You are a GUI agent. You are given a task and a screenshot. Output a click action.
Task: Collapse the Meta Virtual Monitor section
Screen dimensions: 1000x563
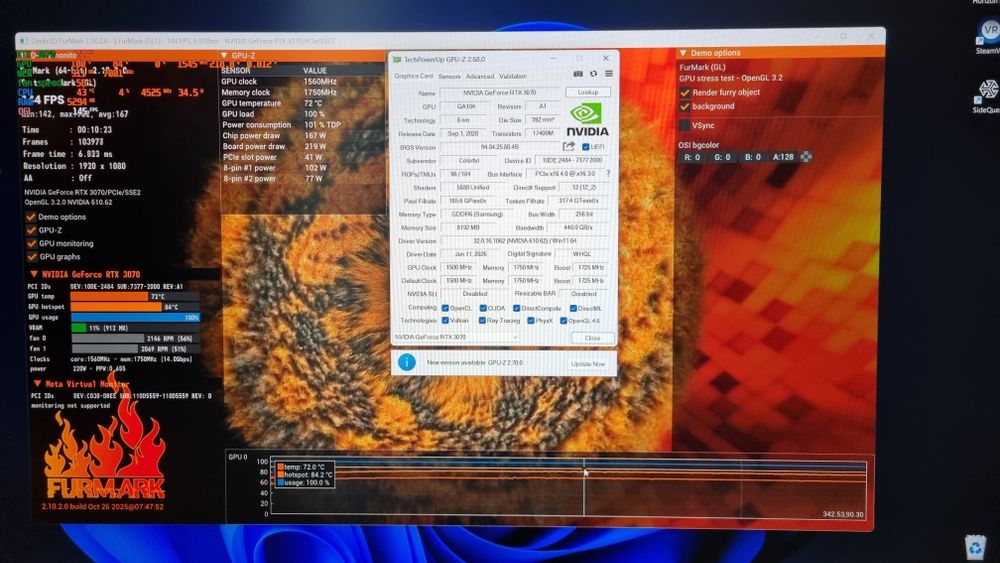pos(37,384)
